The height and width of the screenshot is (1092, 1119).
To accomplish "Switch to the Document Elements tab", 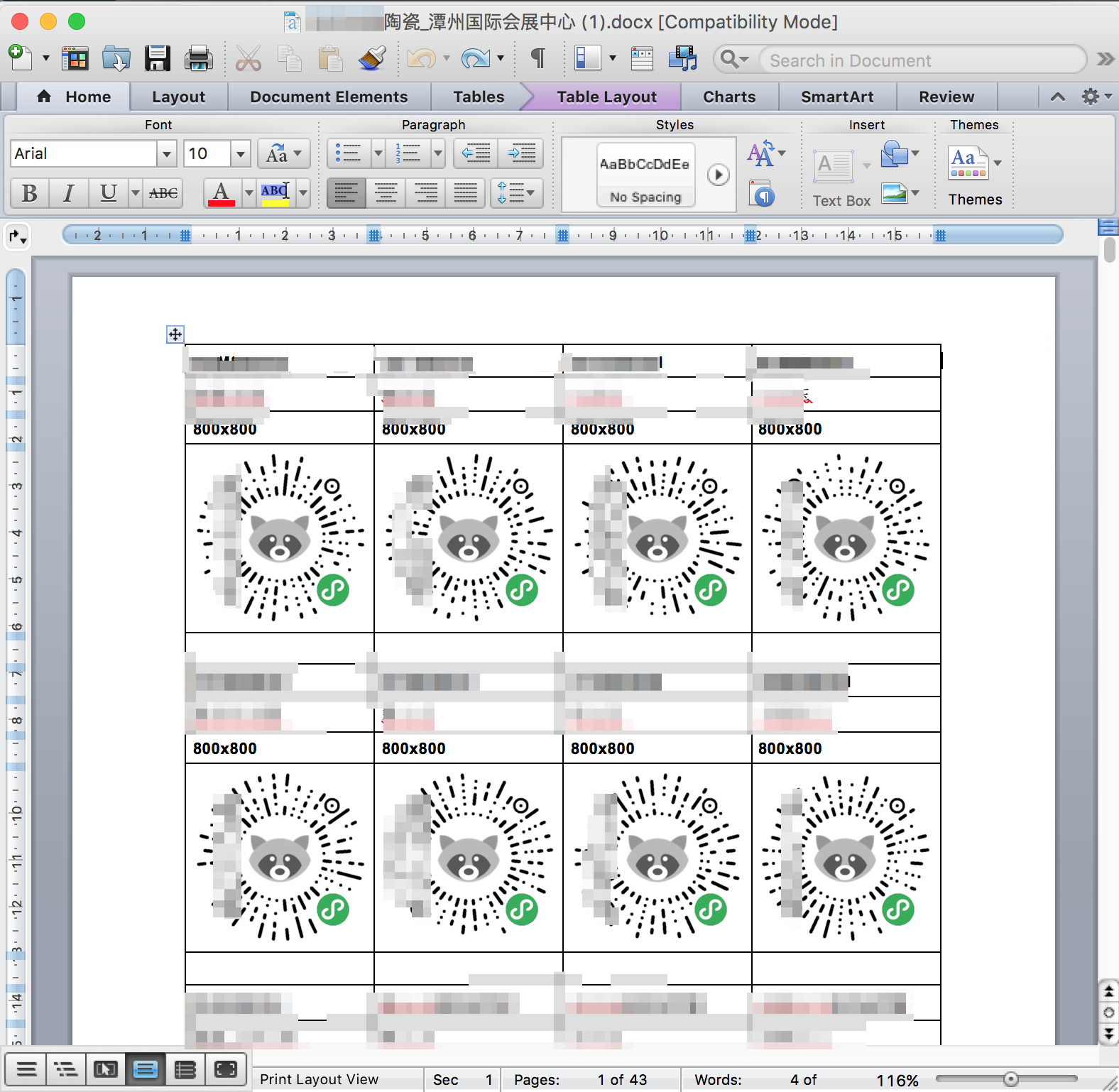I will (x=329, y=97).
